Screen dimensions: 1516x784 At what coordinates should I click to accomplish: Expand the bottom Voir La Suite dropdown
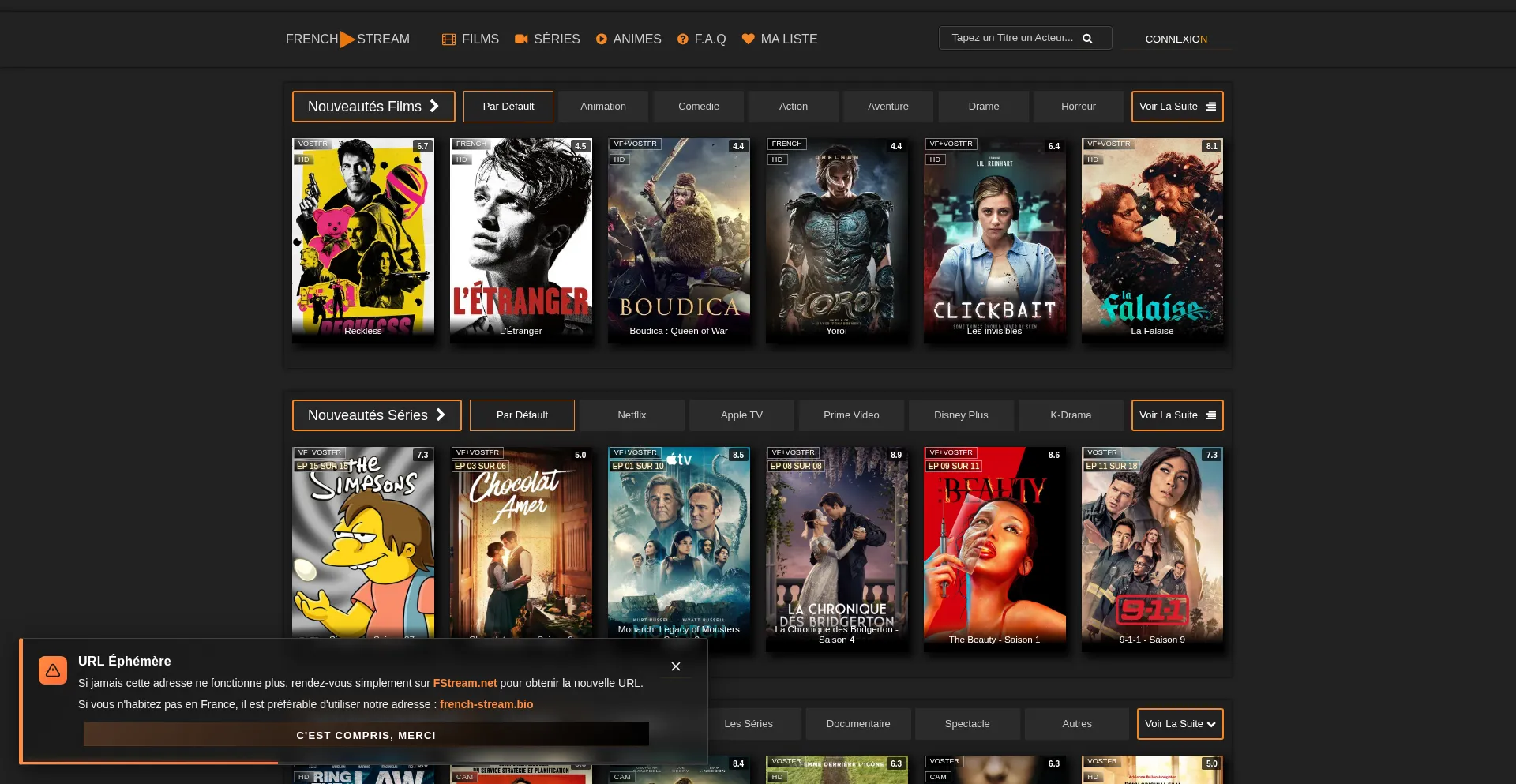1180,724
